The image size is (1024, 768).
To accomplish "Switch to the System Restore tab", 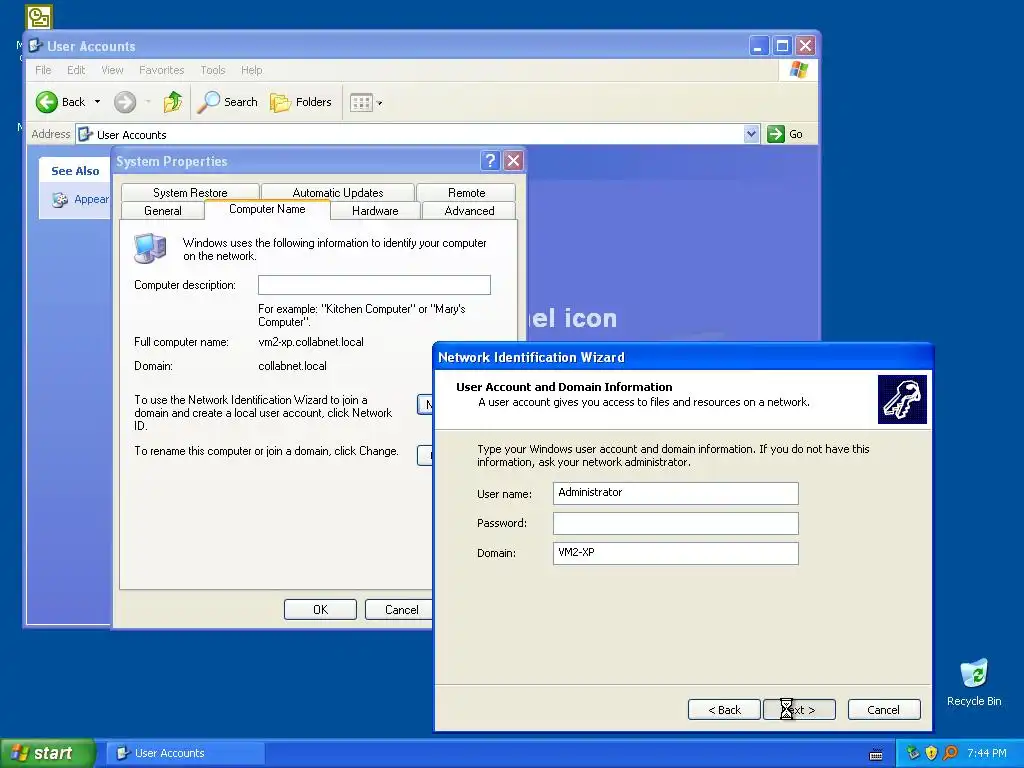I will point(190,193).
